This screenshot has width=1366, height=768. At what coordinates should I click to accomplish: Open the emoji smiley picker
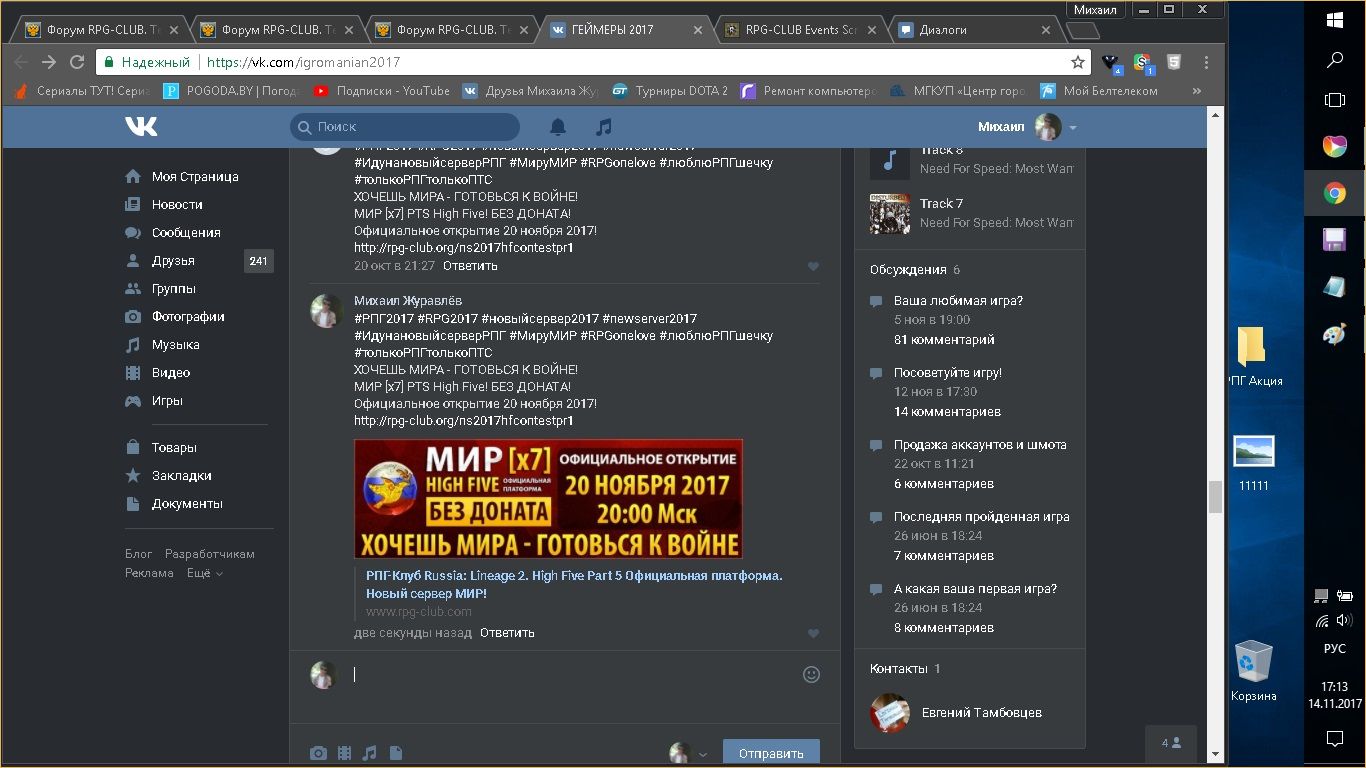[x=812, y=674]
